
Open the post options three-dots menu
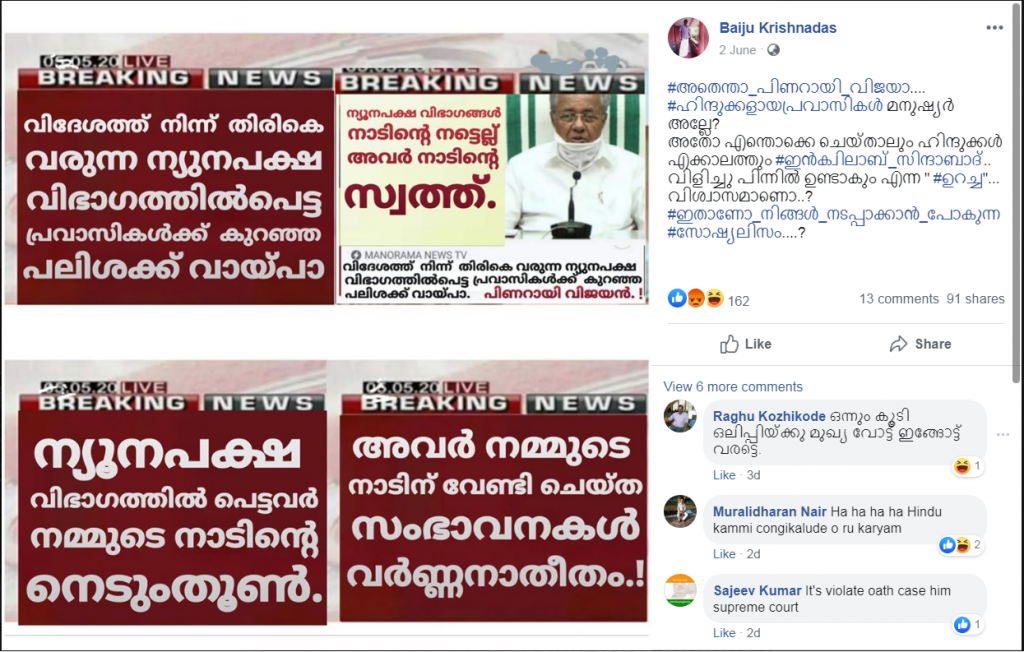(994, 27)
